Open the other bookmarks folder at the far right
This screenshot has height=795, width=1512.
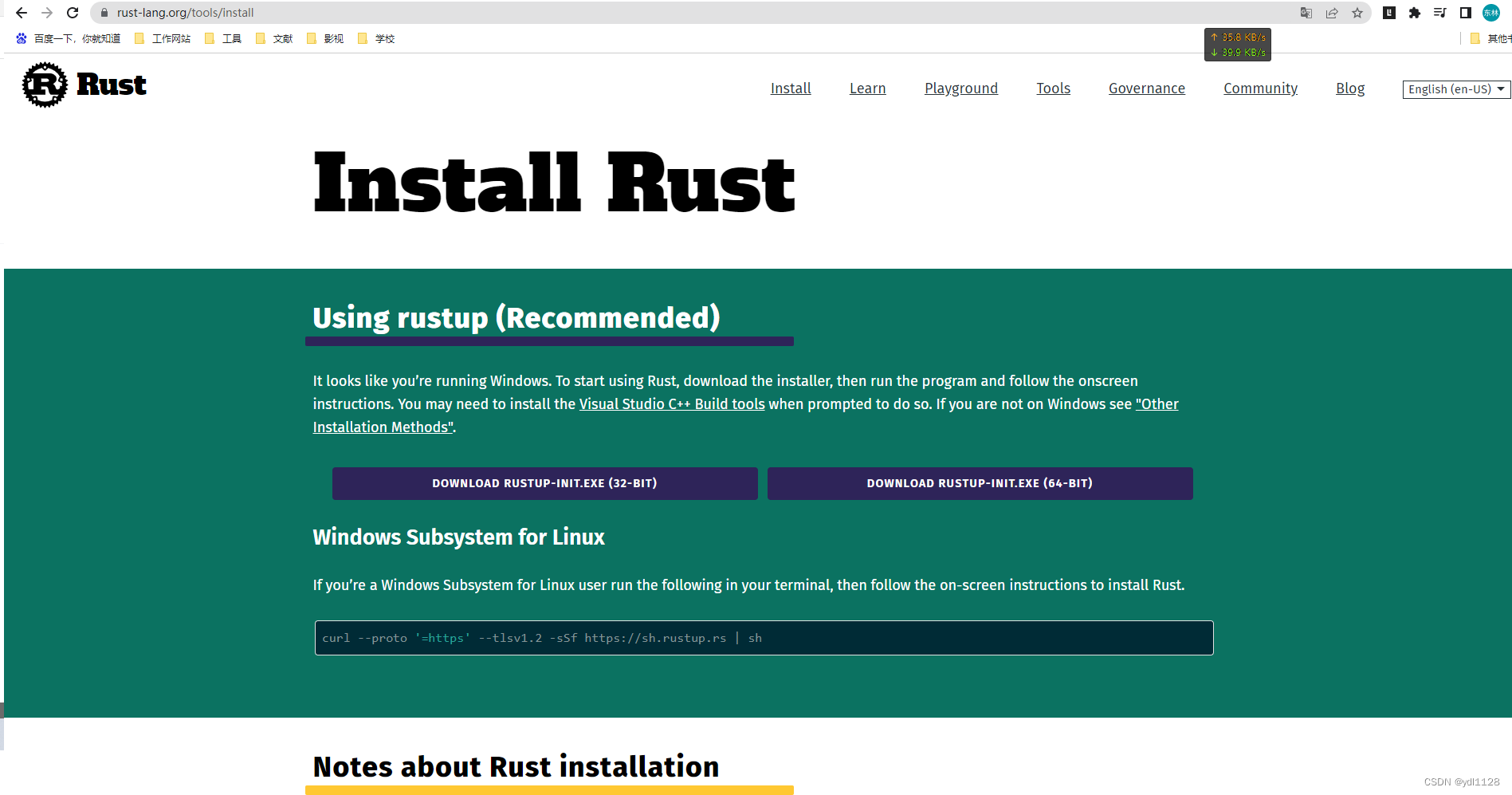[x=1490, y=38]
